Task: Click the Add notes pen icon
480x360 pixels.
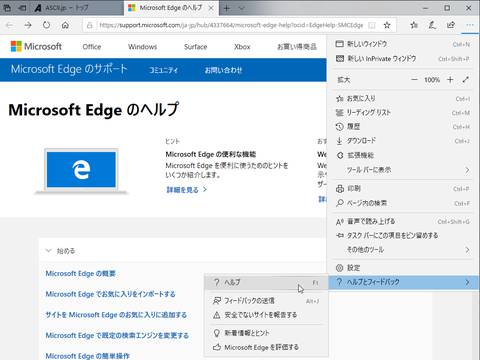Action: point(432,25)
